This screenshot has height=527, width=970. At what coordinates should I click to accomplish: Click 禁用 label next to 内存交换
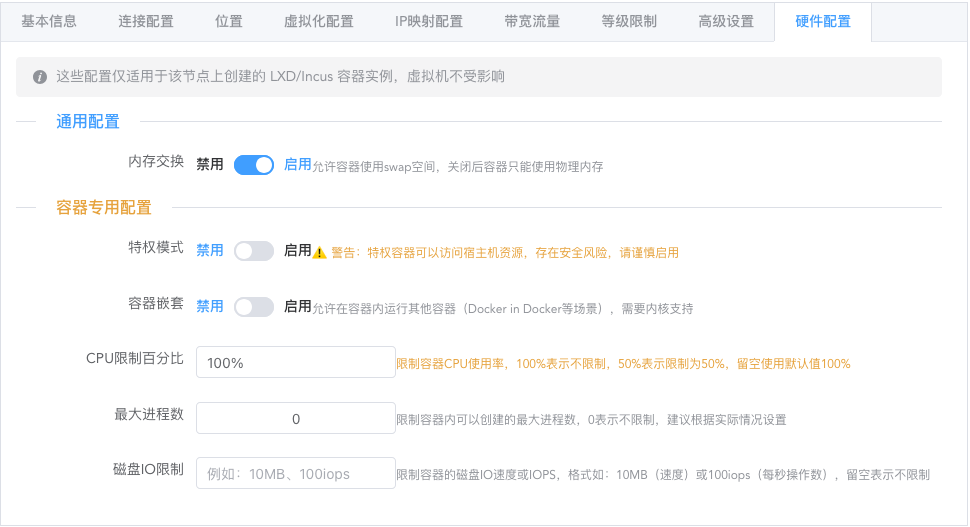210,165
